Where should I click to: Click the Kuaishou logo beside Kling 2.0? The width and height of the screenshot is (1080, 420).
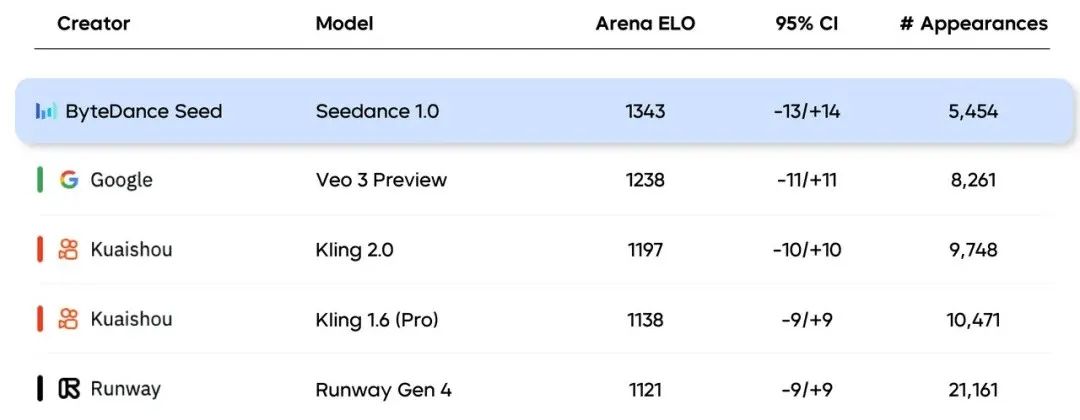(x=68, y=249)
